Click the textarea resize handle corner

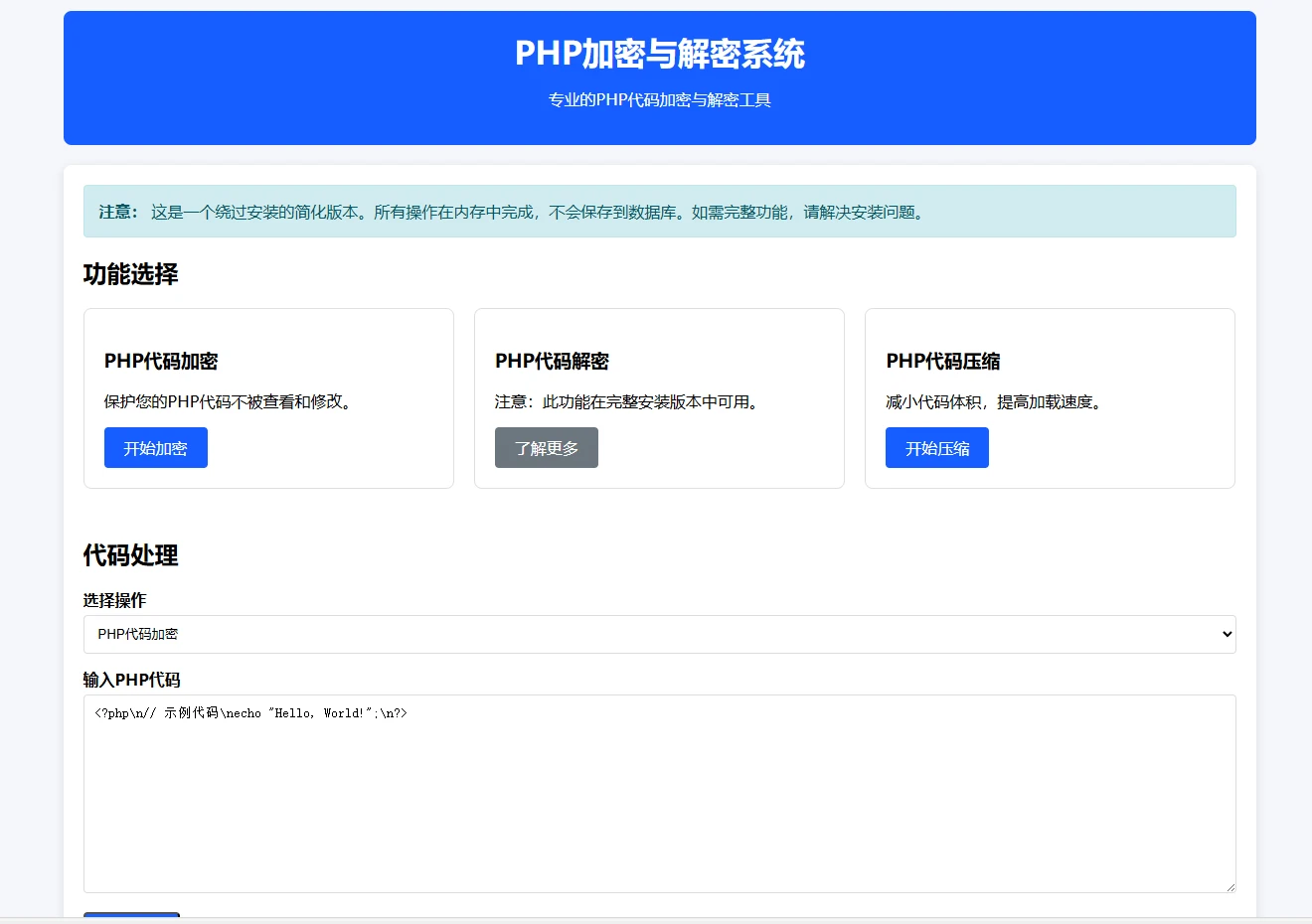click(1230, 886)
